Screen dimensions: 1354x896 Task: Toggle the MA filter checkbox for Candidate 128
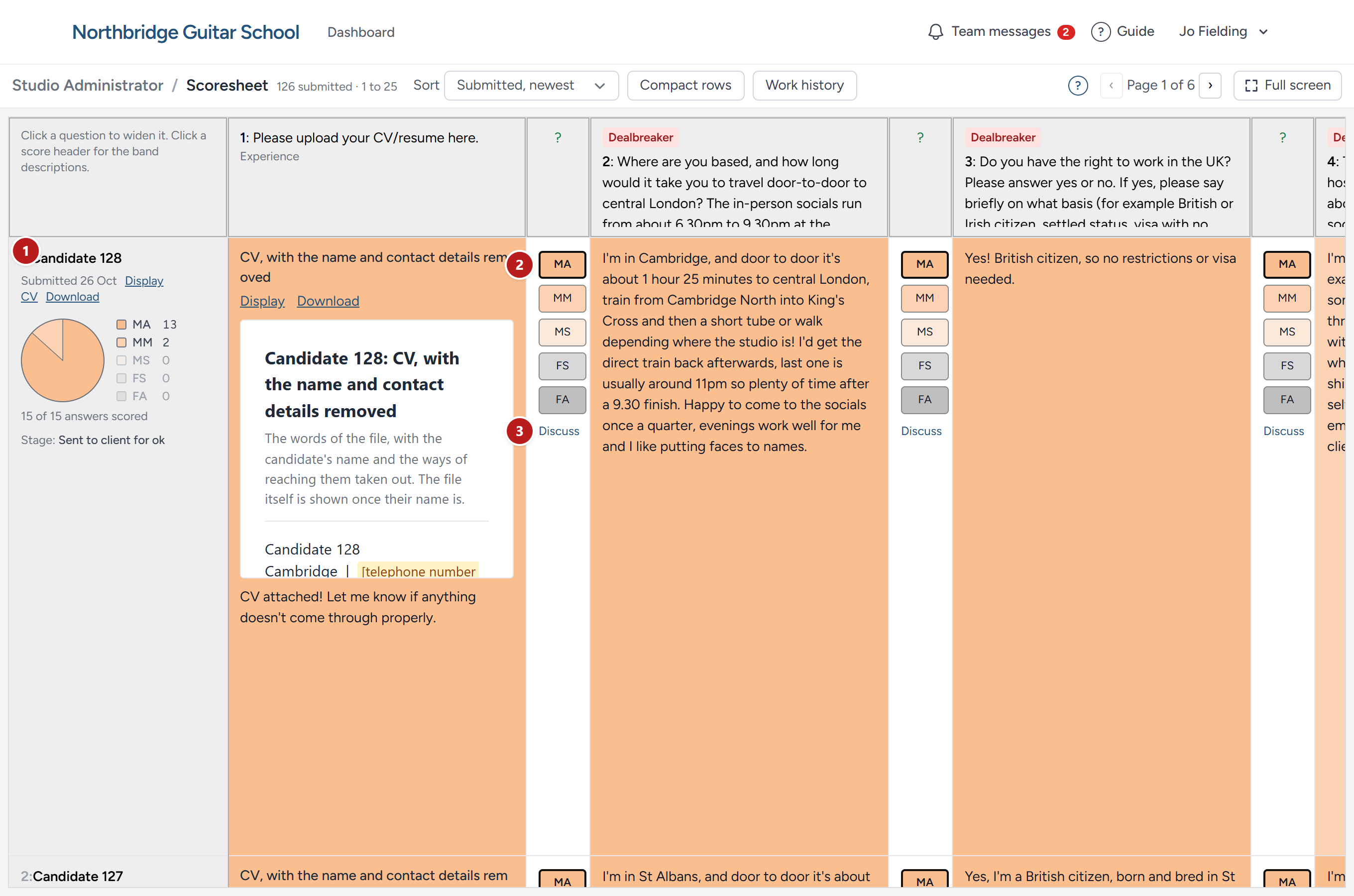point(121,325)
